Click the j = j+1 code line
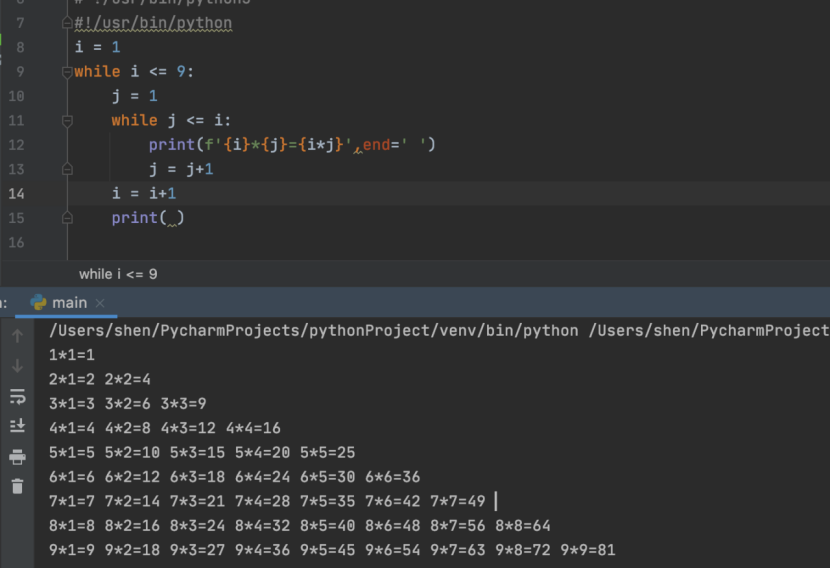The image size is (830, 570). point(181,169)
